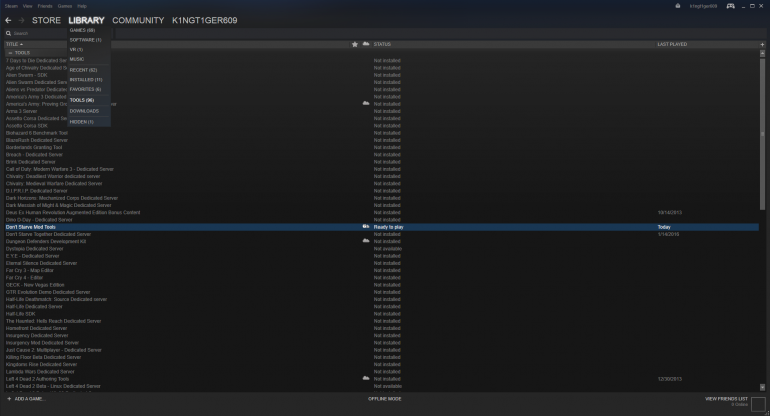Open the View menu
This screenshot has height=416, width=770.
click(x=28, y=6)
